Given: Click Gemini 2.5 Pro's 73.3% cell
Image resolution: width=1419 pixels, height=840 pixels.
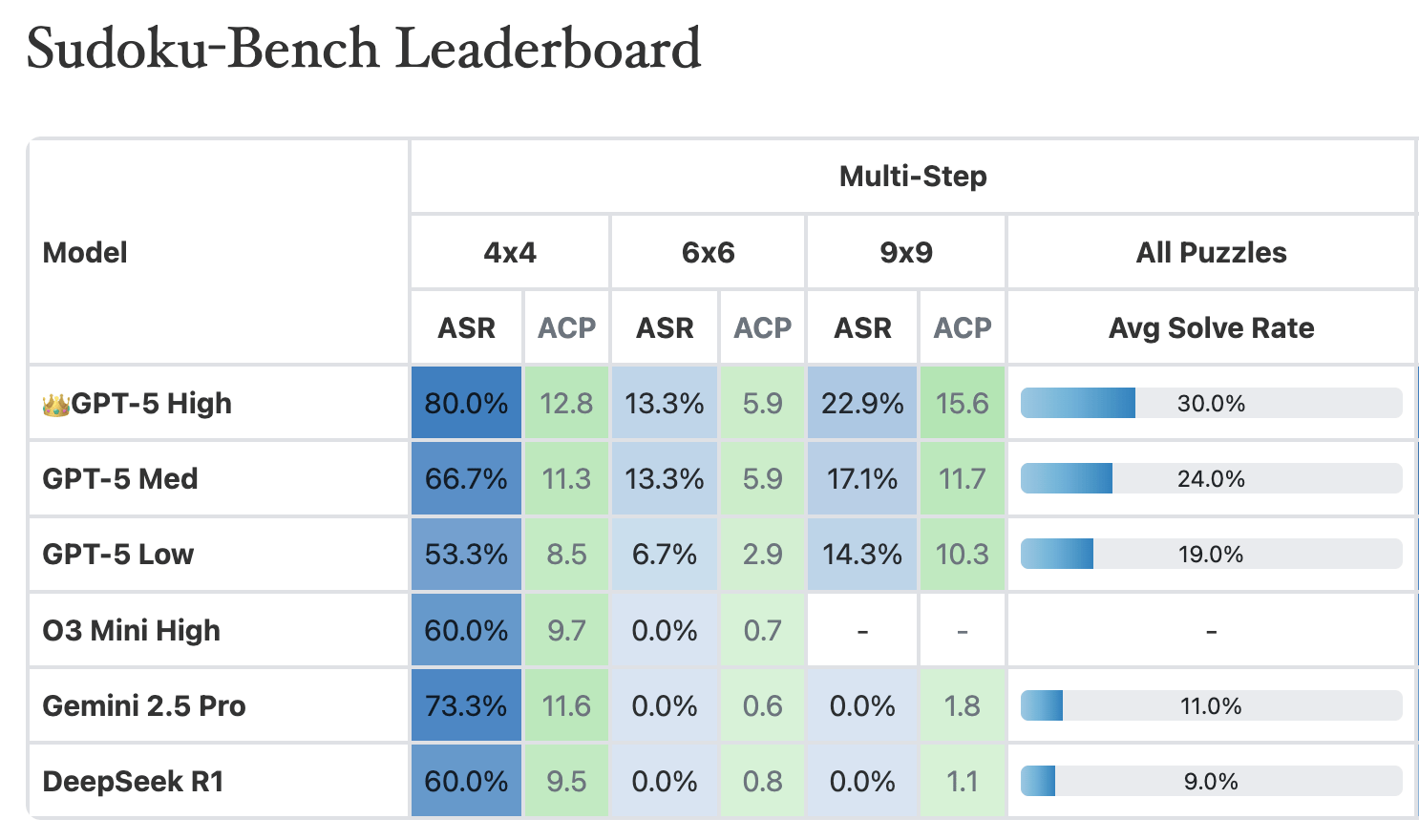Looking at the screenshot, I should (466, 705).
